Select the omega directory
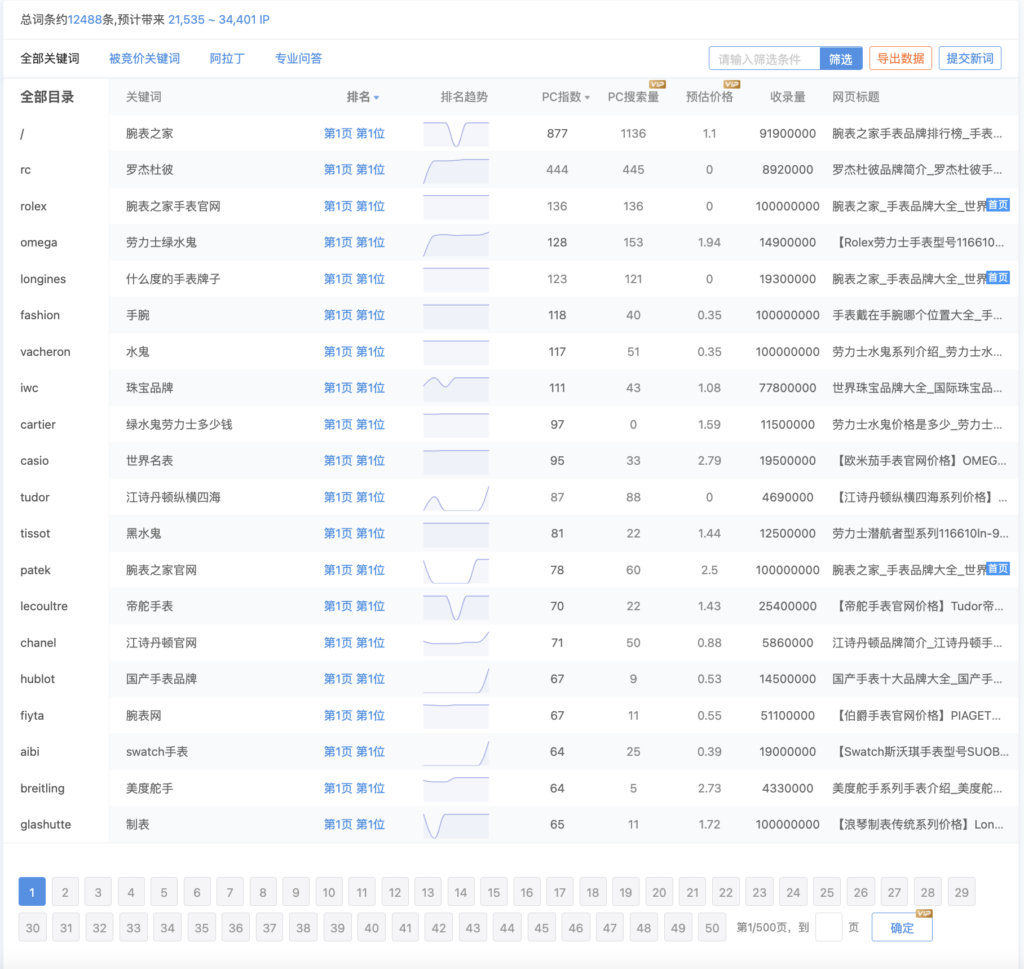Viewport: 1024px width, 969px height. (x=39, y=242)
